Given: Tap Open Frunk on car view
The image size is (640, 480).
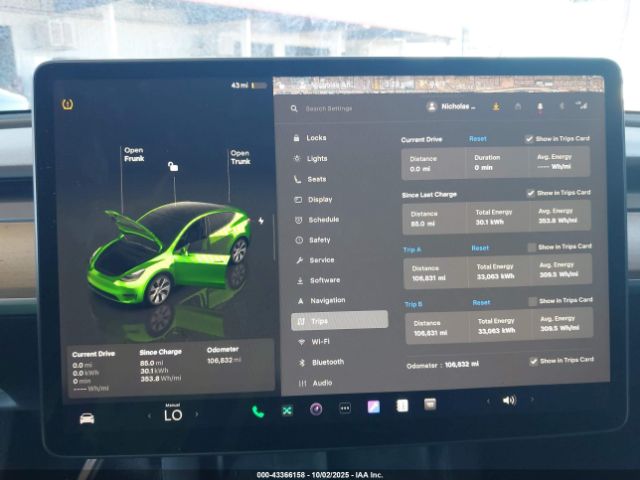Looking at the screenshot, I should point(134,154).
